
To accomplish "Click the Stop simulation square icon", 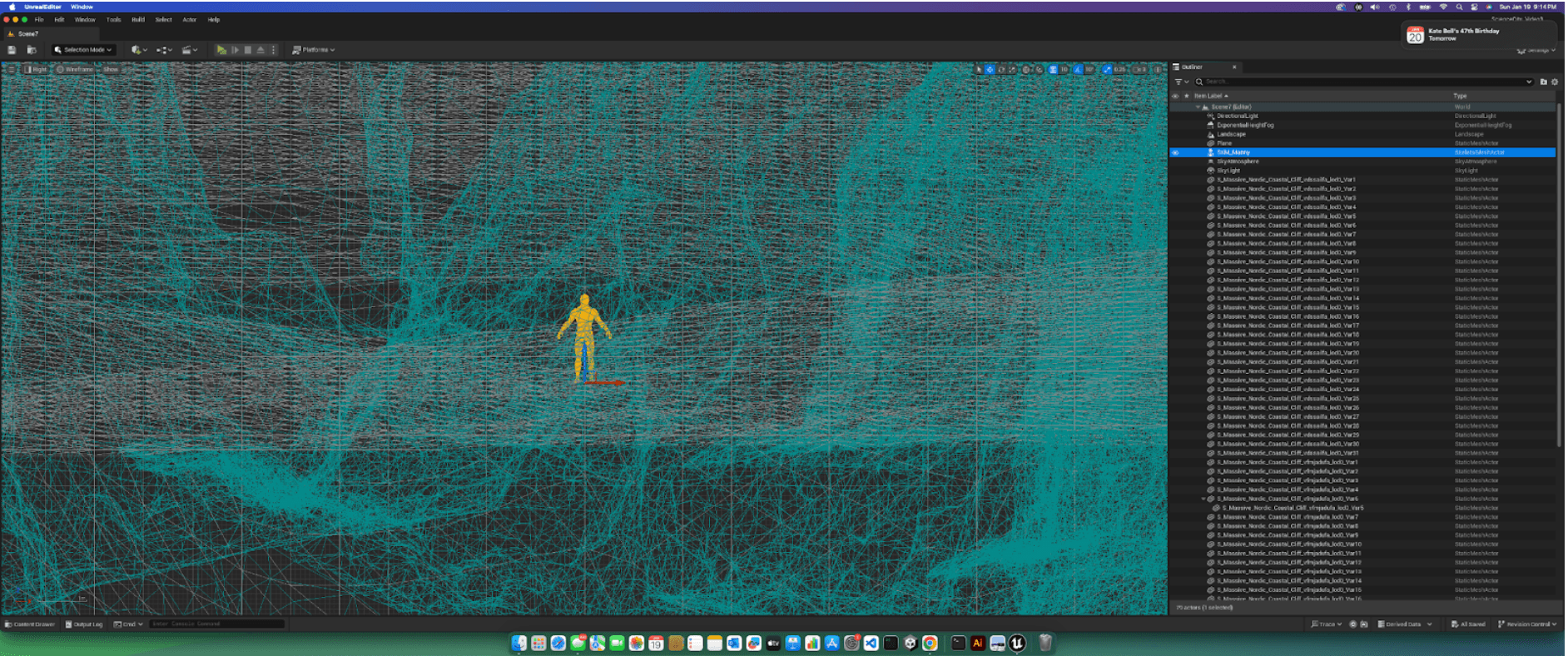I will point(248,50).
